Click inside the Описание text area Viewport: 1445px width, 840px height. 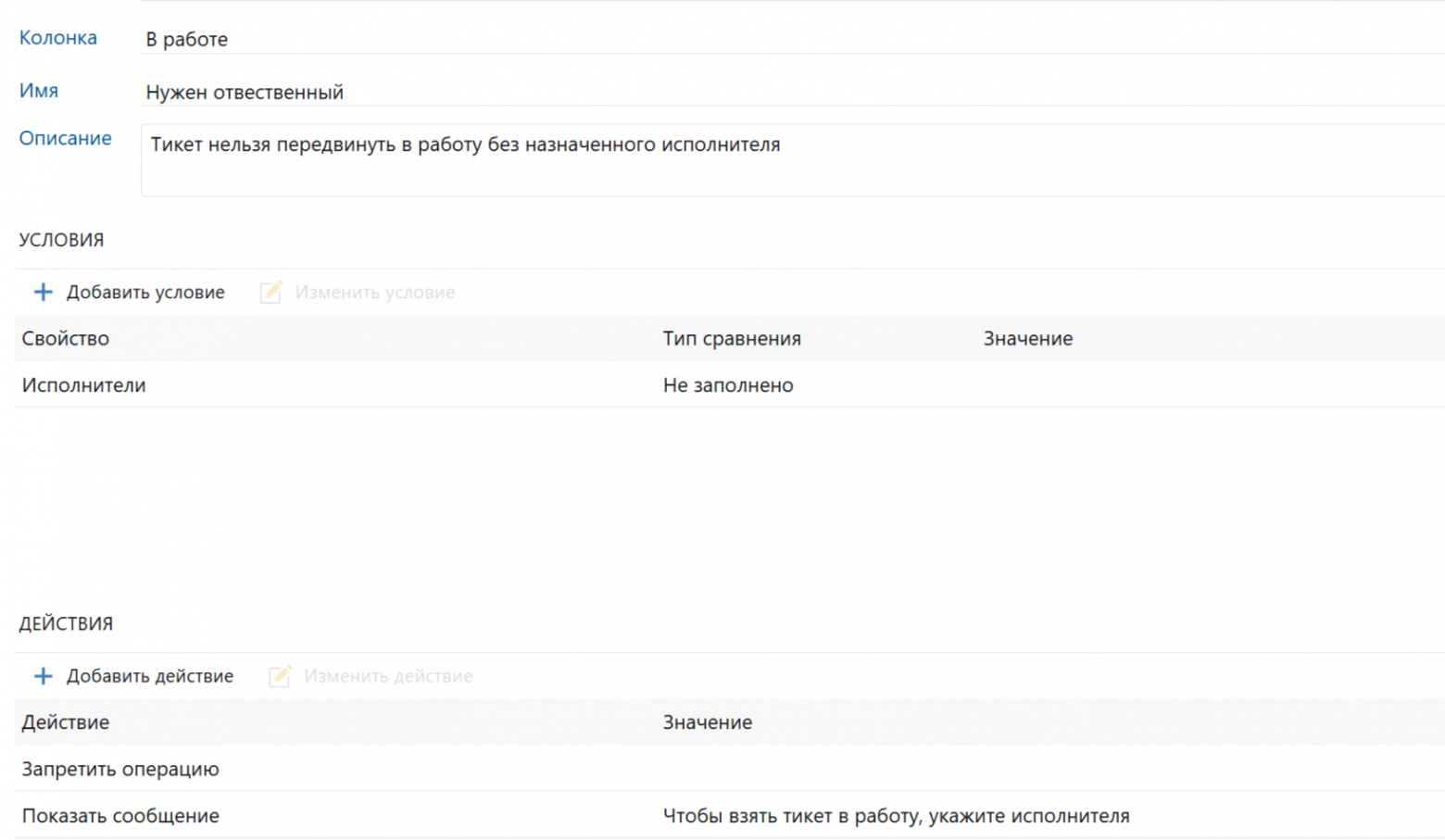point(792,160)
